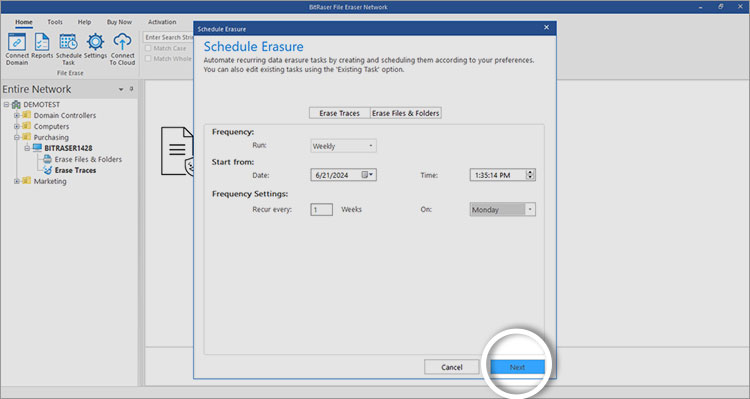Open the Schedule Task ribbon icon

click(68, 42)
